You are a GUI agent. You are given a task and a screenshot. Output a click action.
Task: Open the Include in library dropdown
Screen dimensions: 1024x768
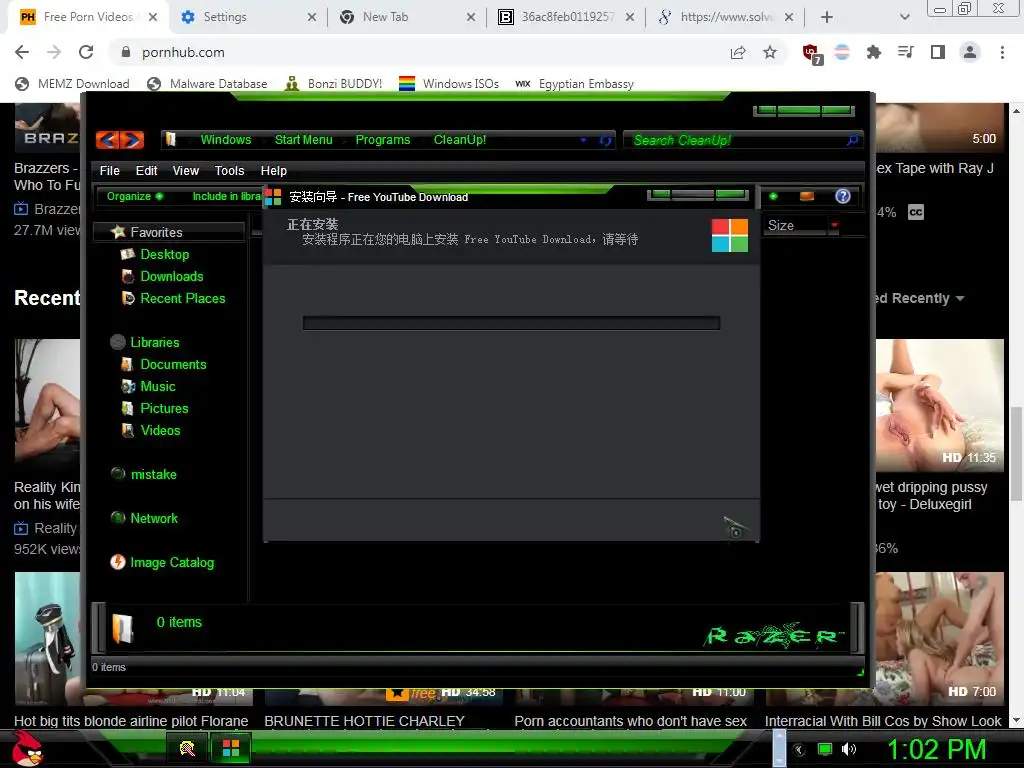coord(227,196)
